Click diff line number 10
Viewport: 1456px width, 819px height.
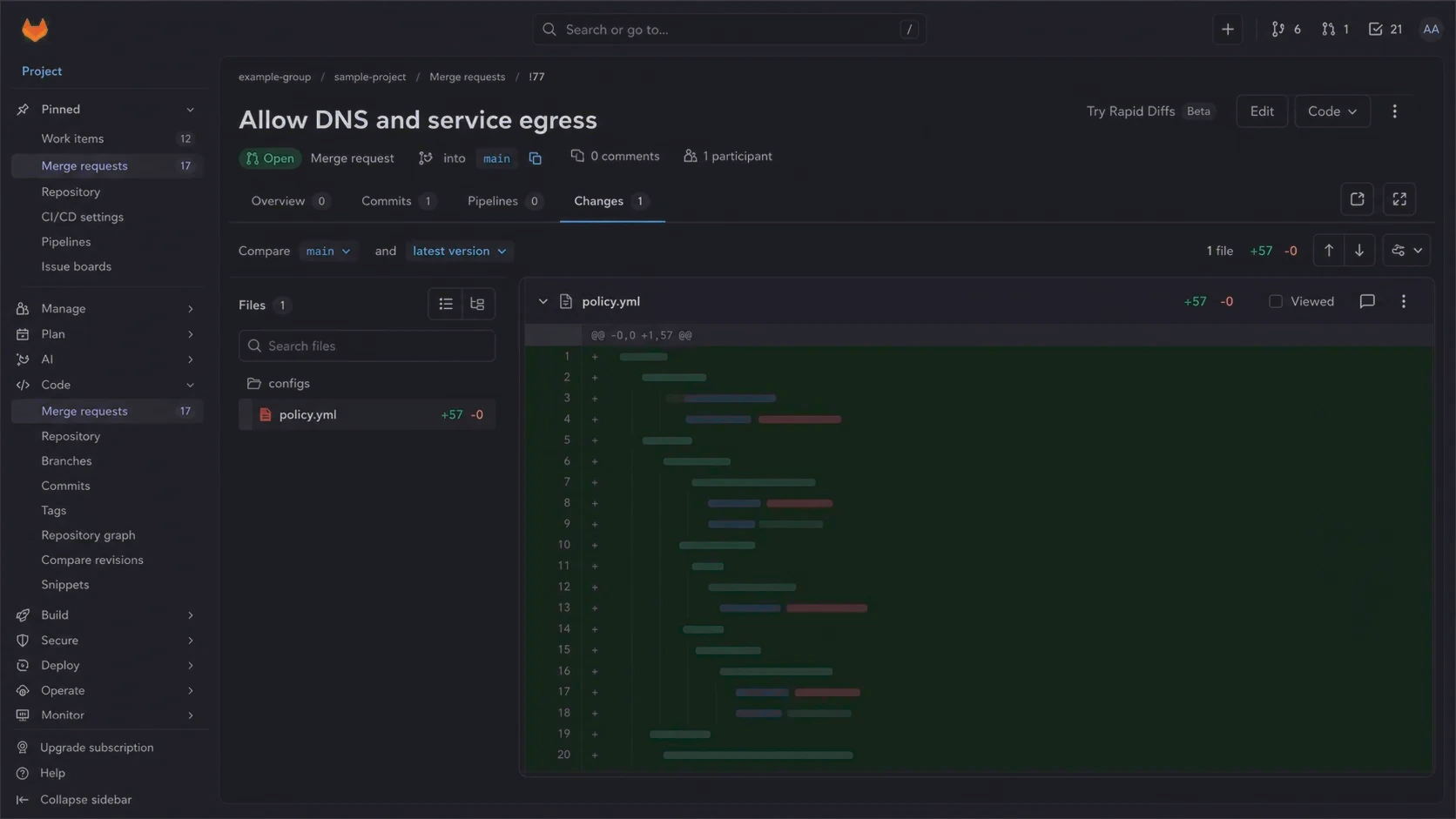564,545
